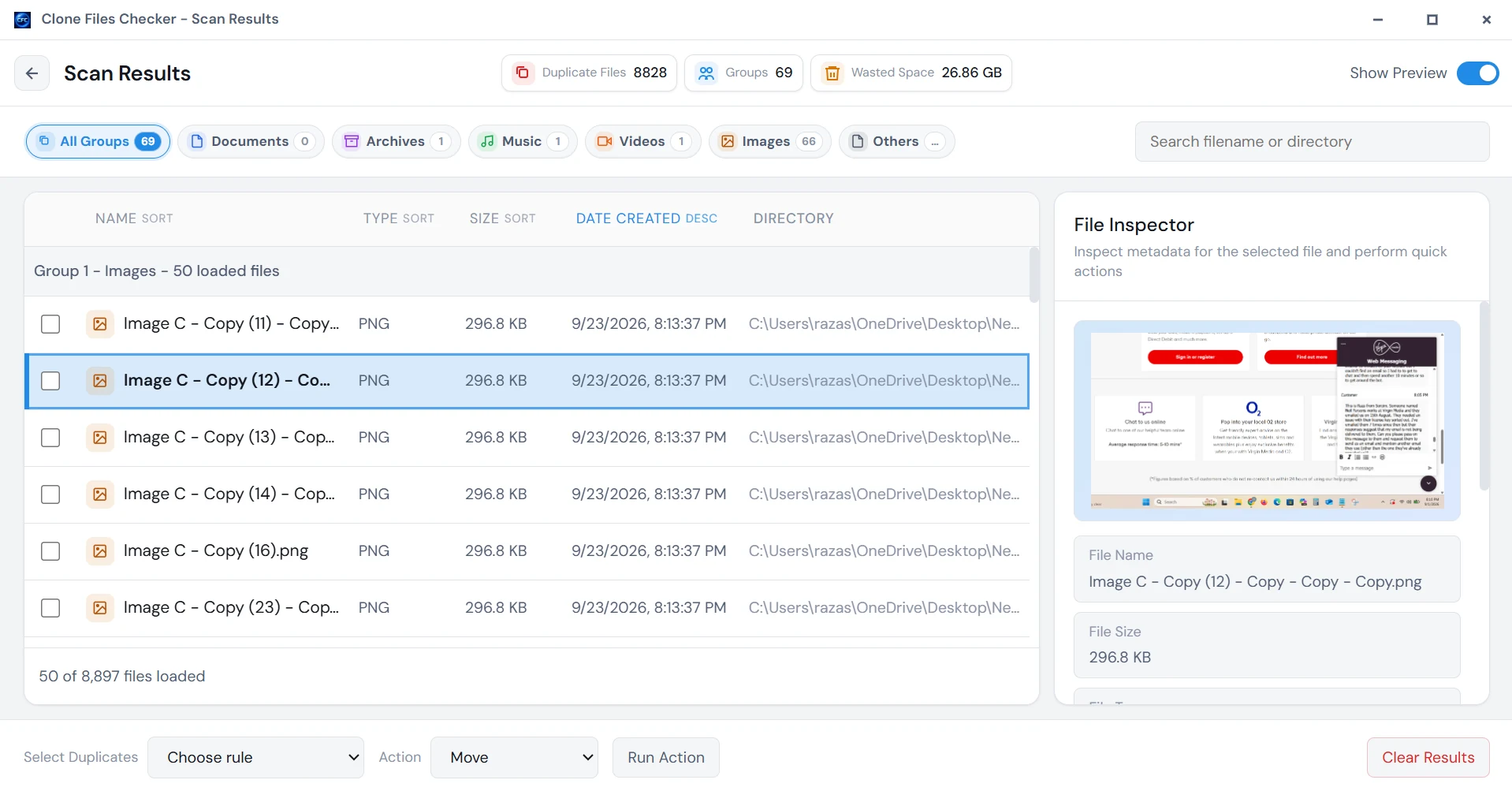Check Image C - Copy (12) checkbox
The height and width of the screenshot is (791, 1512).
point(50,381)
